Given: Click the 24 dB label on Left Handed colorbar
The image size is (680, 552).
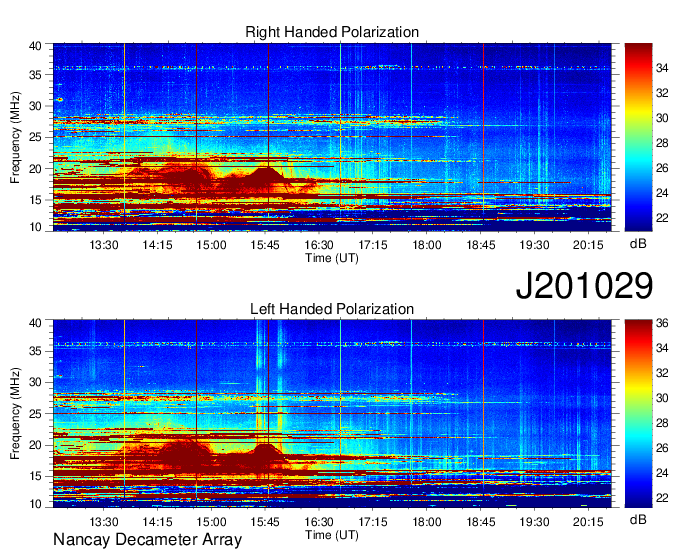Looking at the screenshot, I should [662, 473].
